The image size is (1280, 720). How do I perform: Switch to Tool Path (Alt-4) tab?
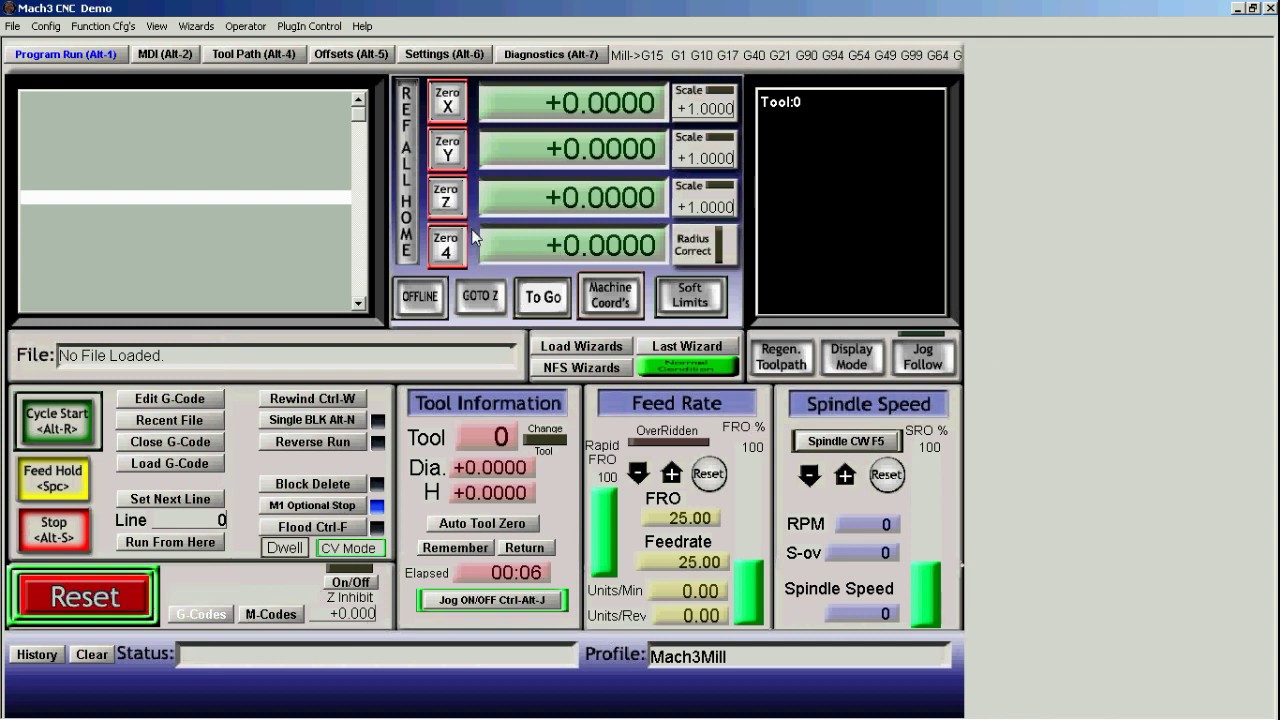254,54
